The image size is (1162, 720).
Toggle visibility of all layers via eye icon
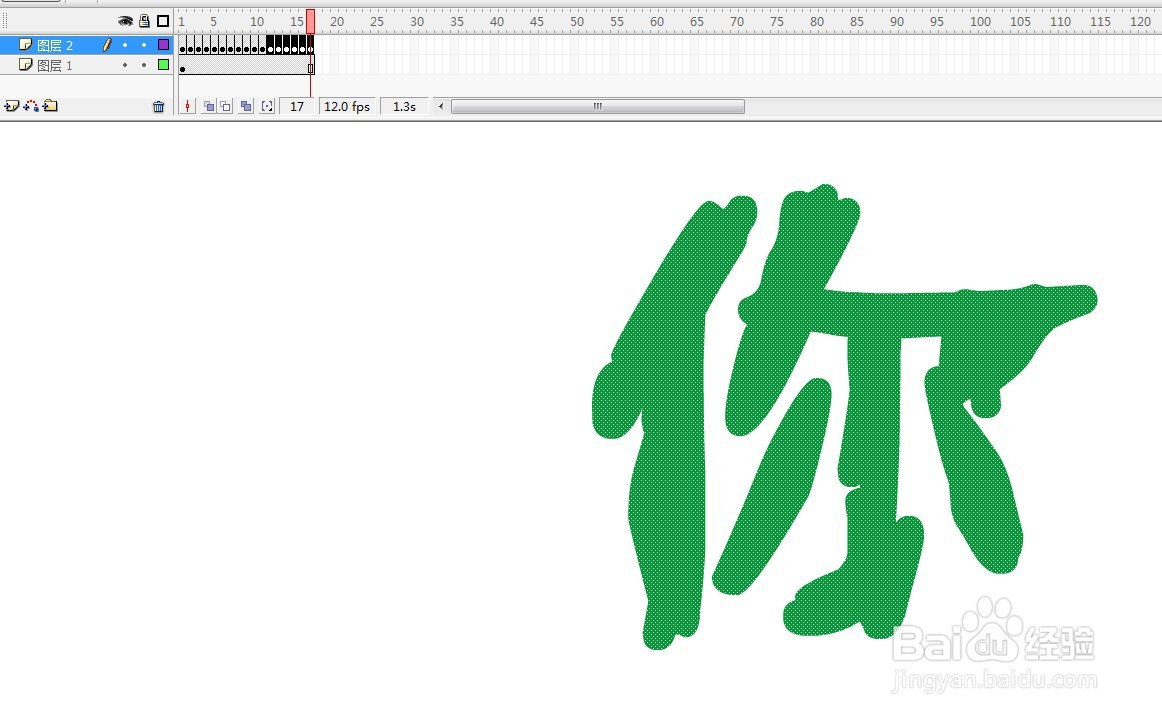click(x=125, y=20)
